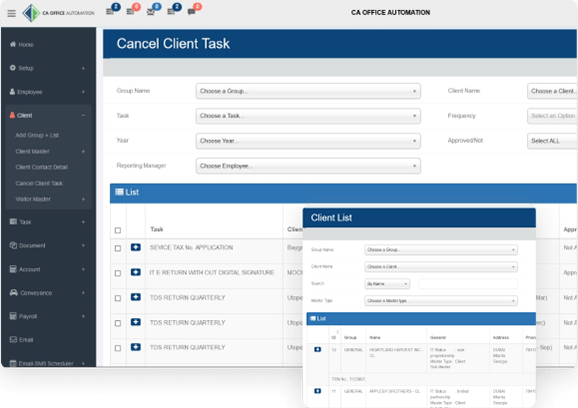578x408 pixels.
Task: Expand first TDS RETURN QUARTERLY plus icon
Action: [136, 297]
